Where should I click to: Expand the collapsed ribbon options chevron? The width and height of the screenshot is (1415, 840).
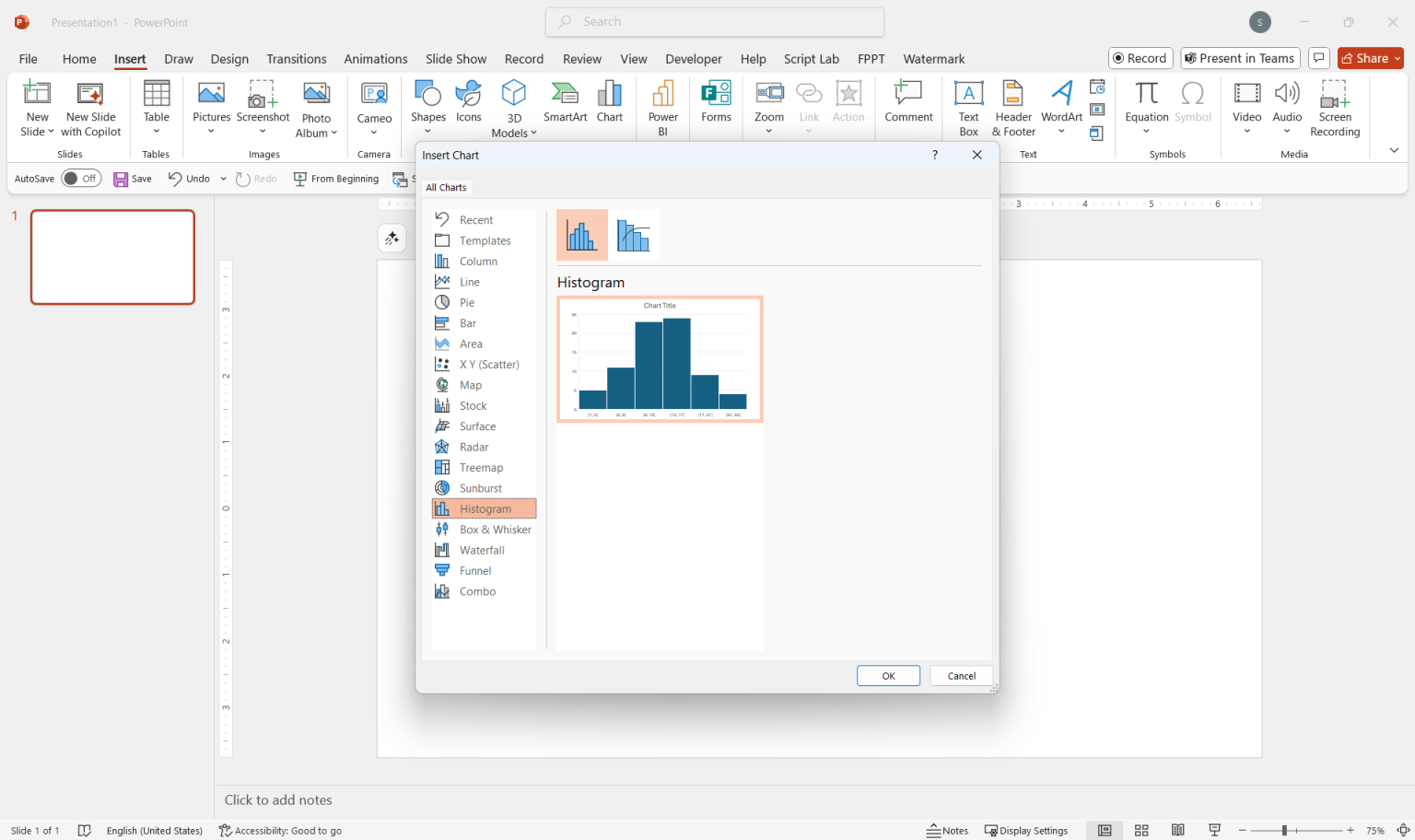point(1394,150)
